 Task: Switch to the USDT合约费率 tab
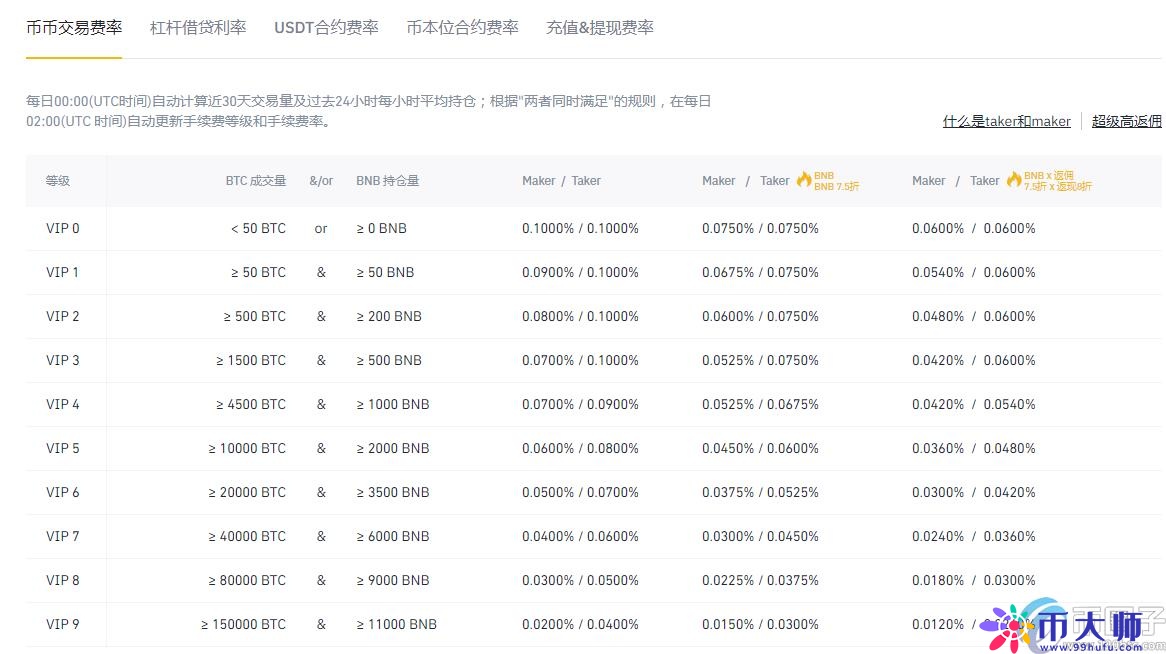tap(326, 28)
